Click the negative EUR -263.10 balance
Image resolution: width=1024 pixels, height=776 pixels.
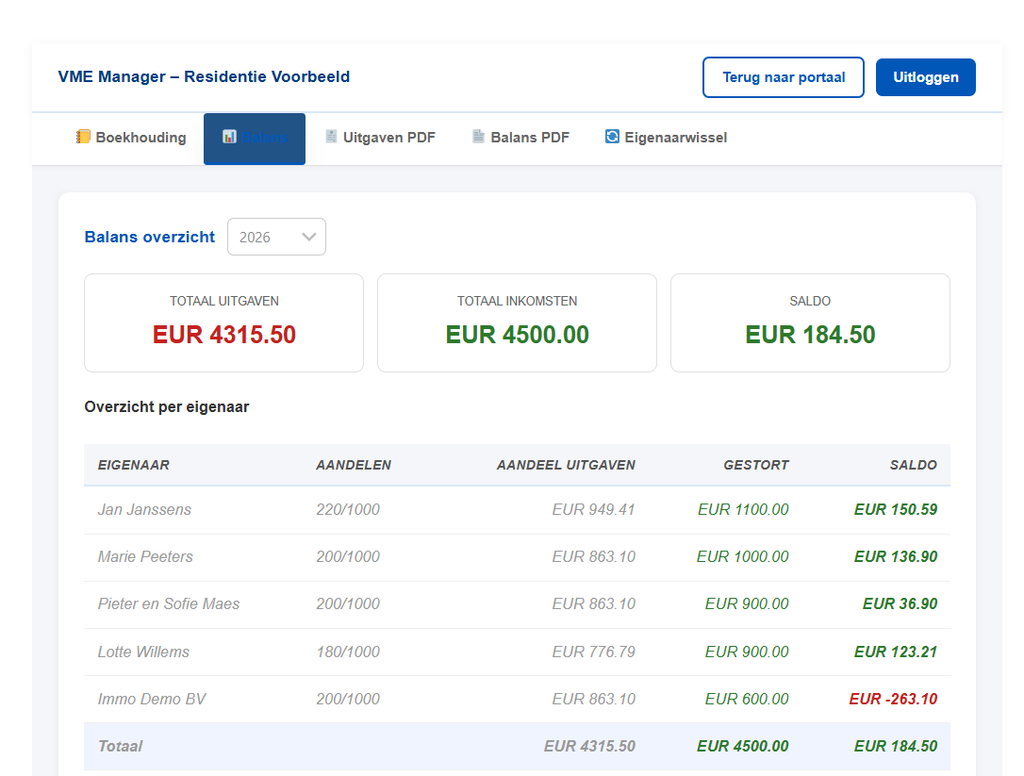893,699
